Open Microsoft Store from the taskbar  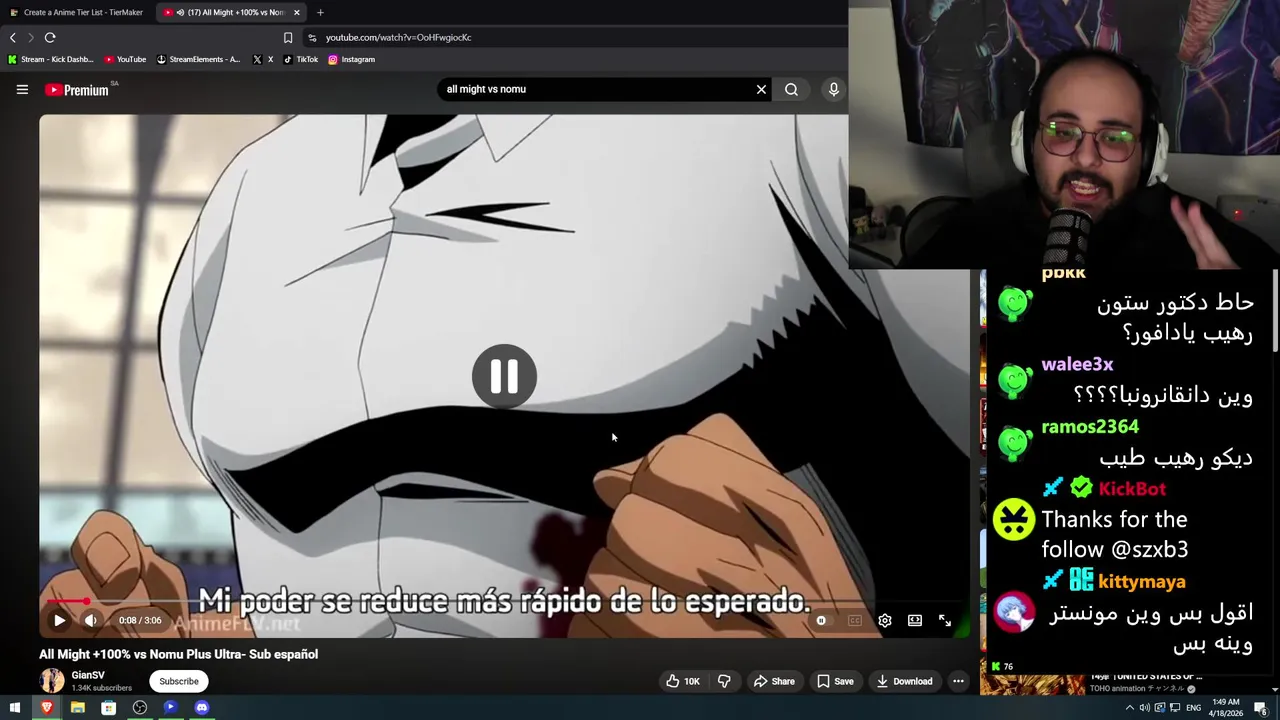(x=108, y=708)
